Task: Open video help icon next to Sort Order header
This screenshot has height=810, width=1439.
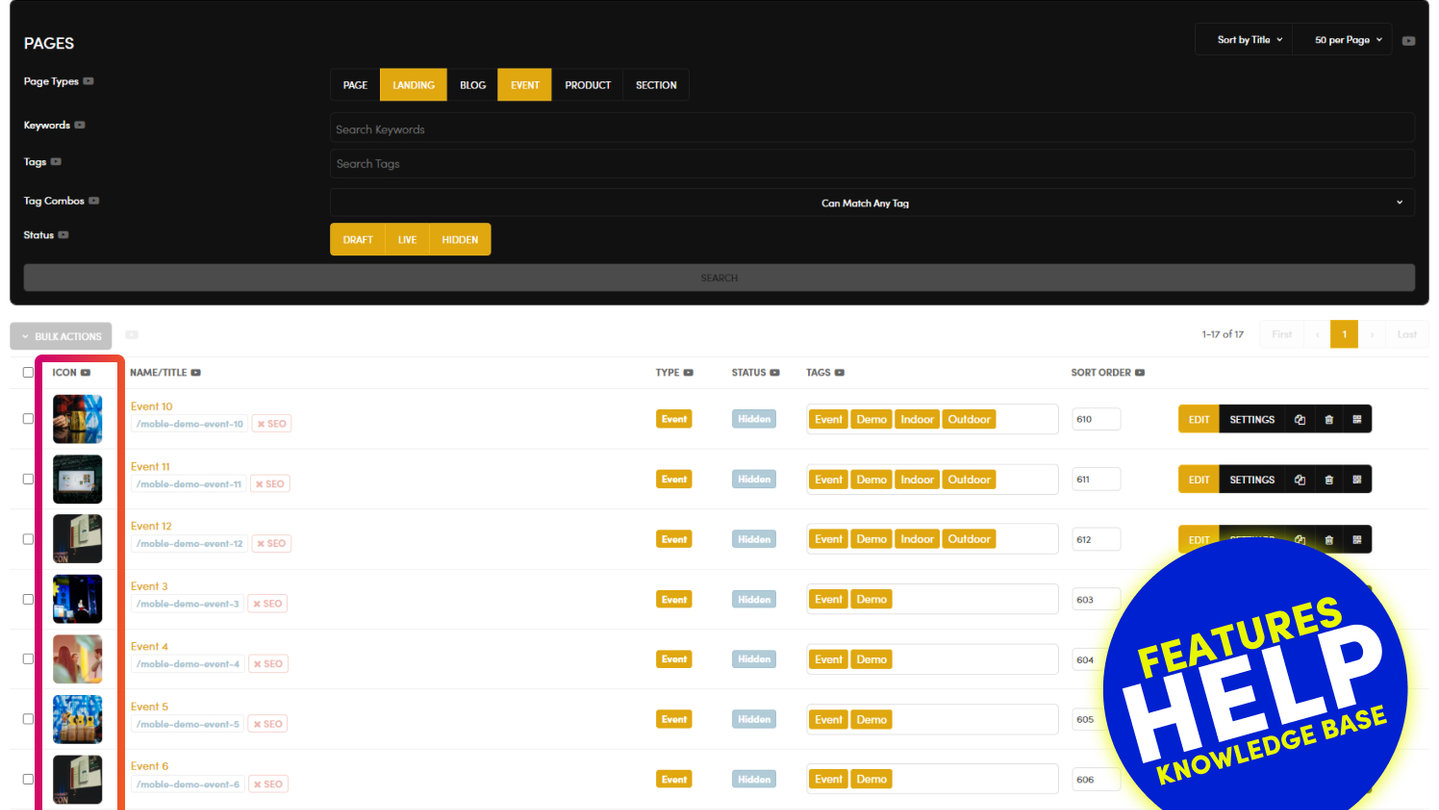Action: (1139, 373)
